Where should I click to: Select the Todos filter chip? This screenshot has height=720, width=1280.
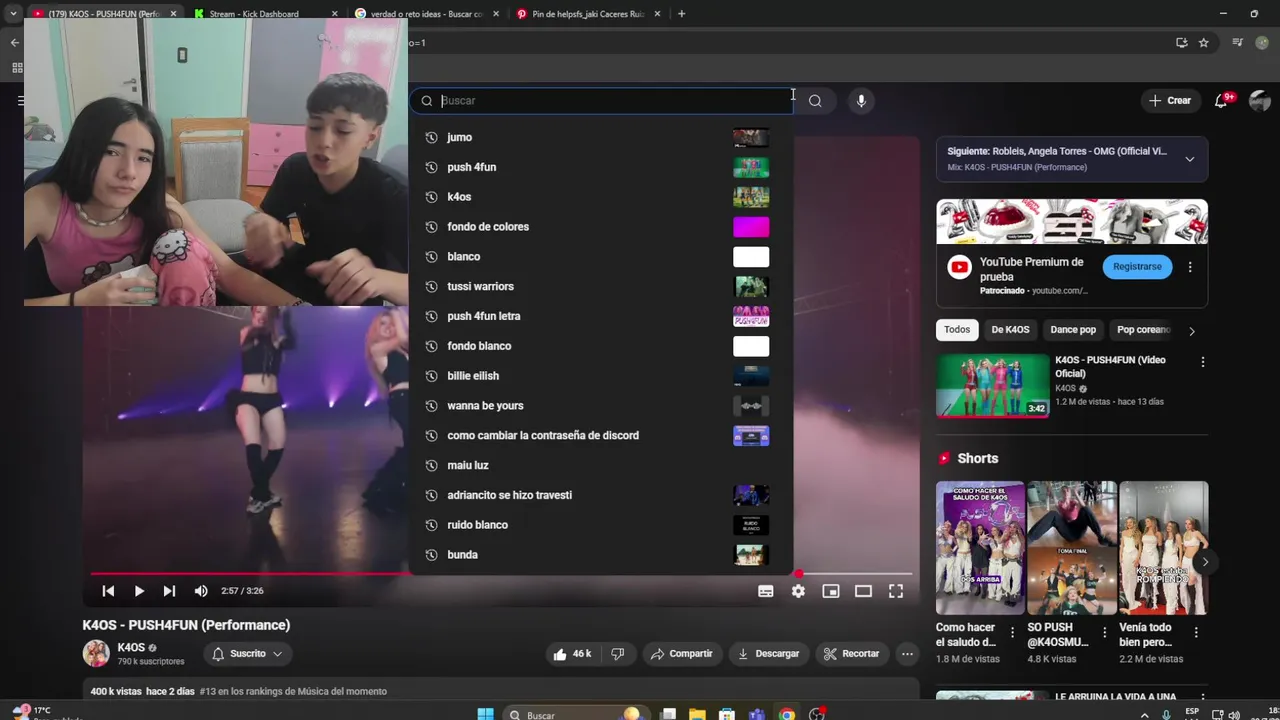point(957,330)
